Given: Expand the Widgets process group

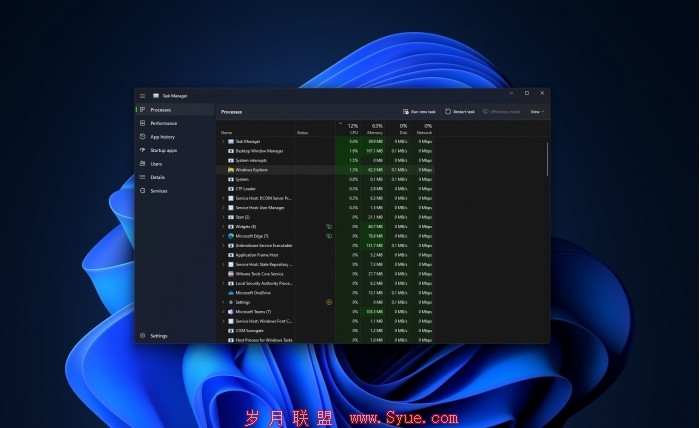Looking at the screenshot, I should coord(224,227).
